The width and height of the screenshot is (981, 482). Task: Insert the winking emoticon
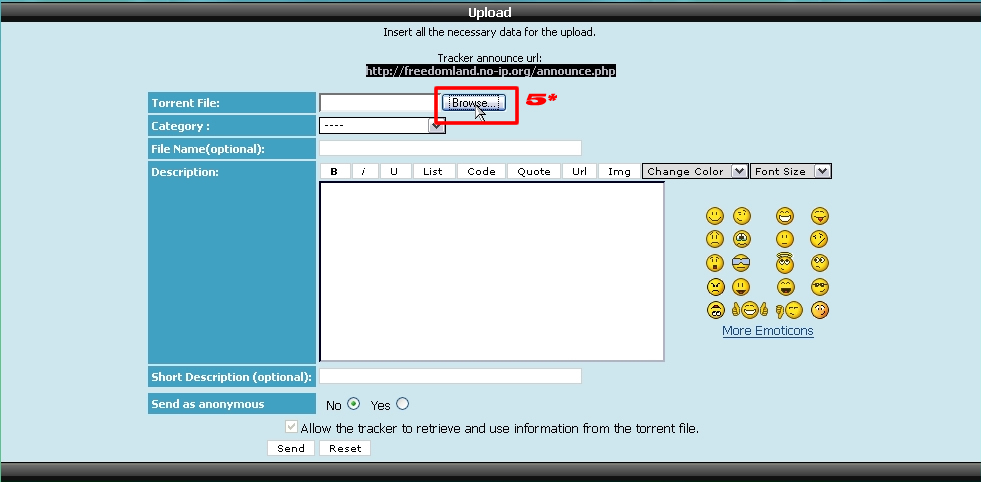coord(741,216)
